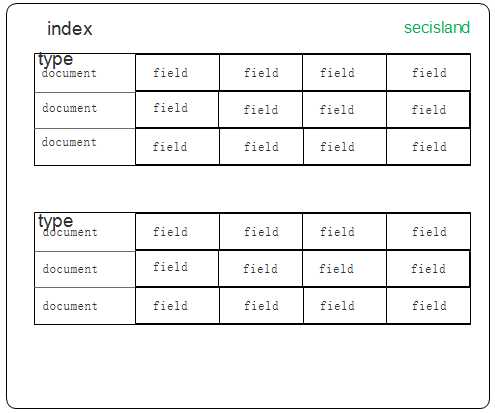Select first field cell in lower table's top row

(177, 231)
